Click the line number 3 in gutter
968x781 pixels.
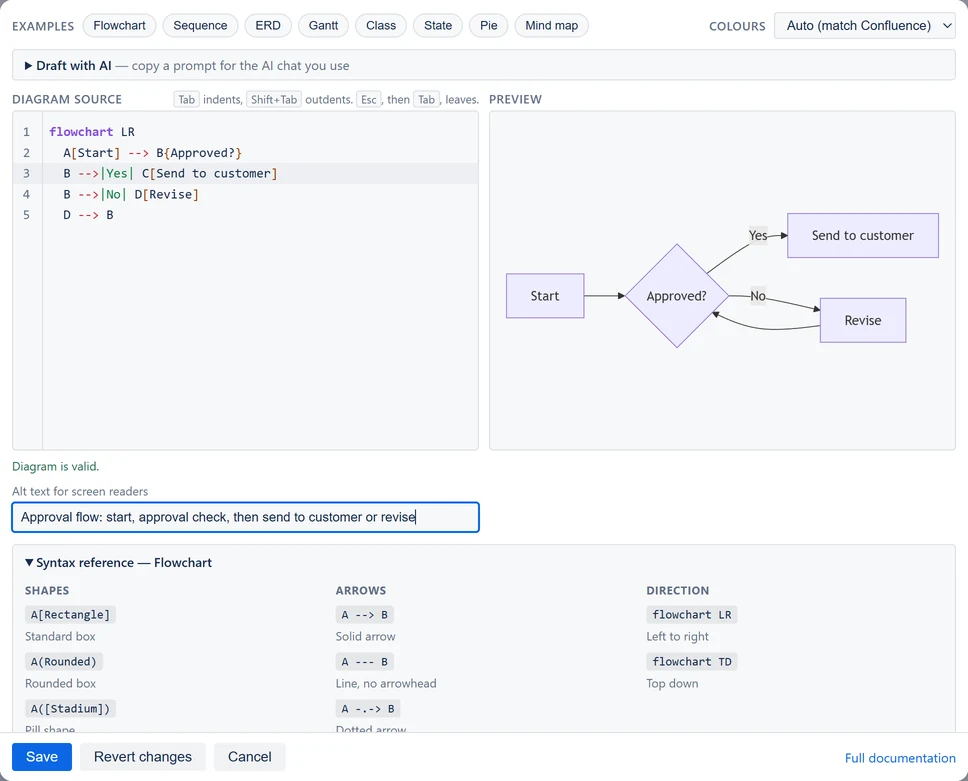[x=27, y=173]
